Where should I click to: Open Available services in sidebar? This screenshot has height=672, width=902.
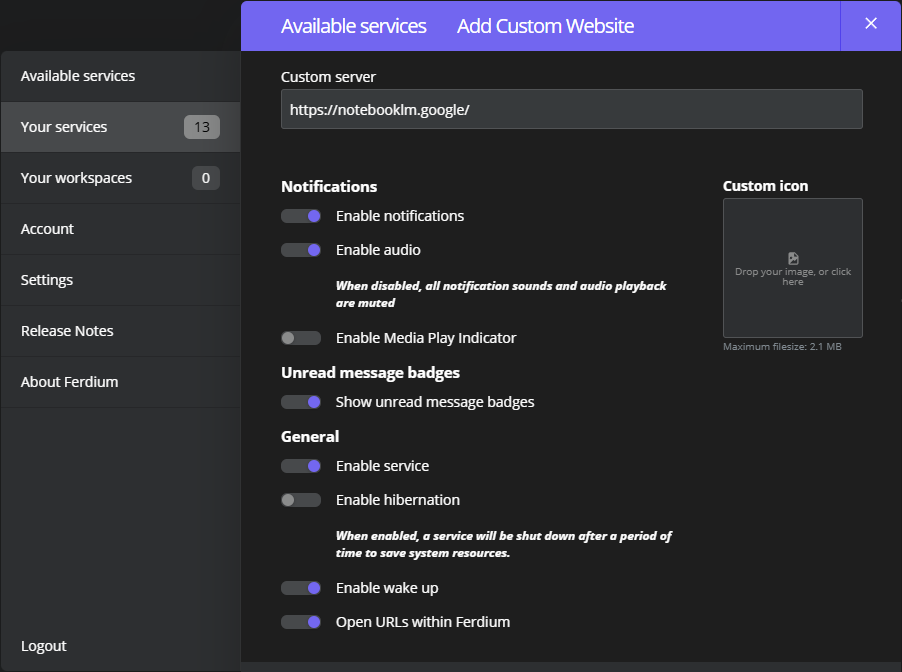tap(78, 76)
